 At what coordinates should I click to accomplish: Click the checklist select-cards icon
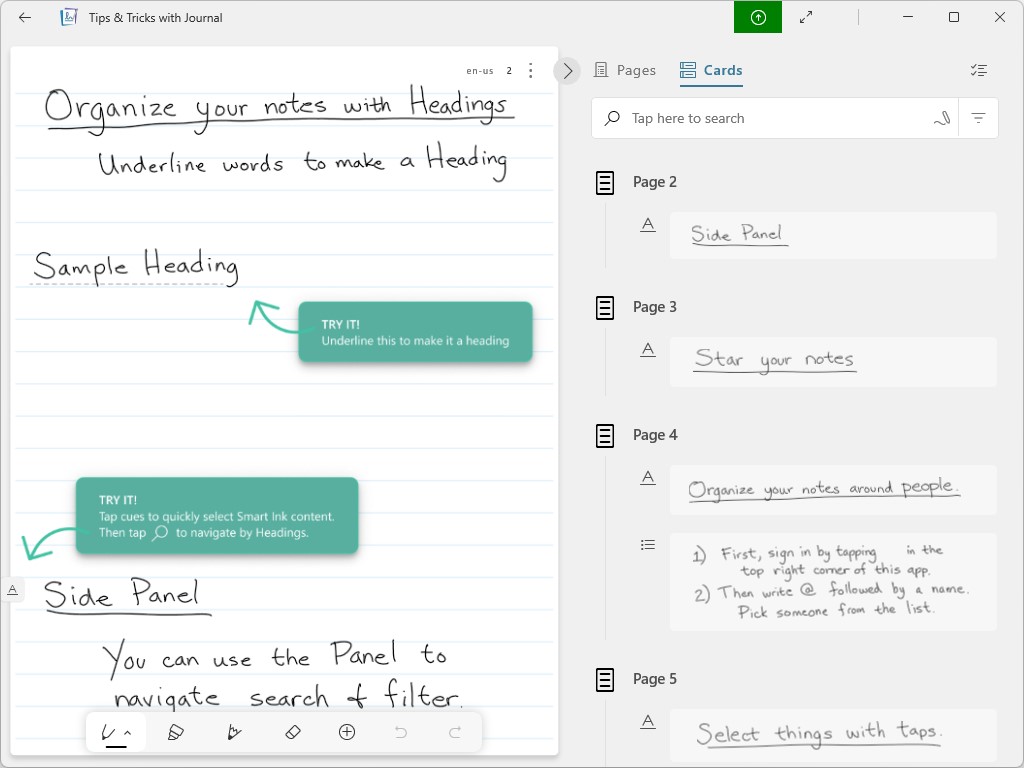point(978,70)
